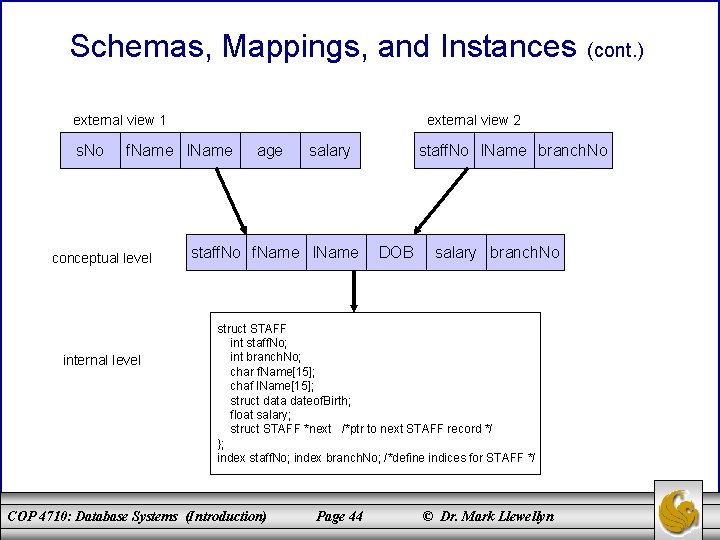Click the "age" cell in external view 1
The image size is (720, 540).
tap(270, 151)
